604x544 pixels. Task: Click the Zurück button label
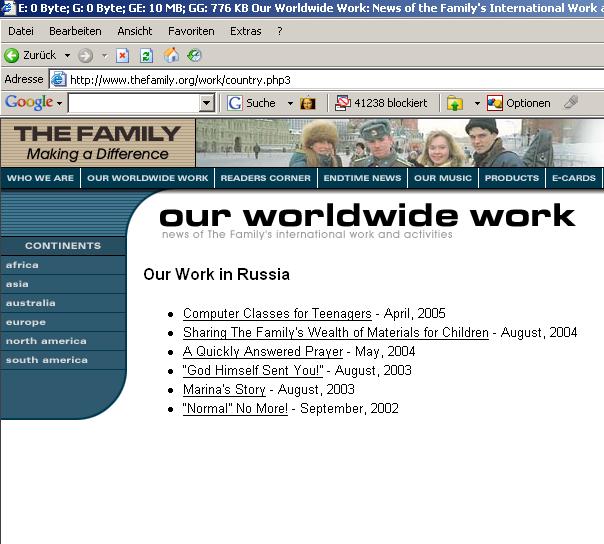(x=40, y=55)
